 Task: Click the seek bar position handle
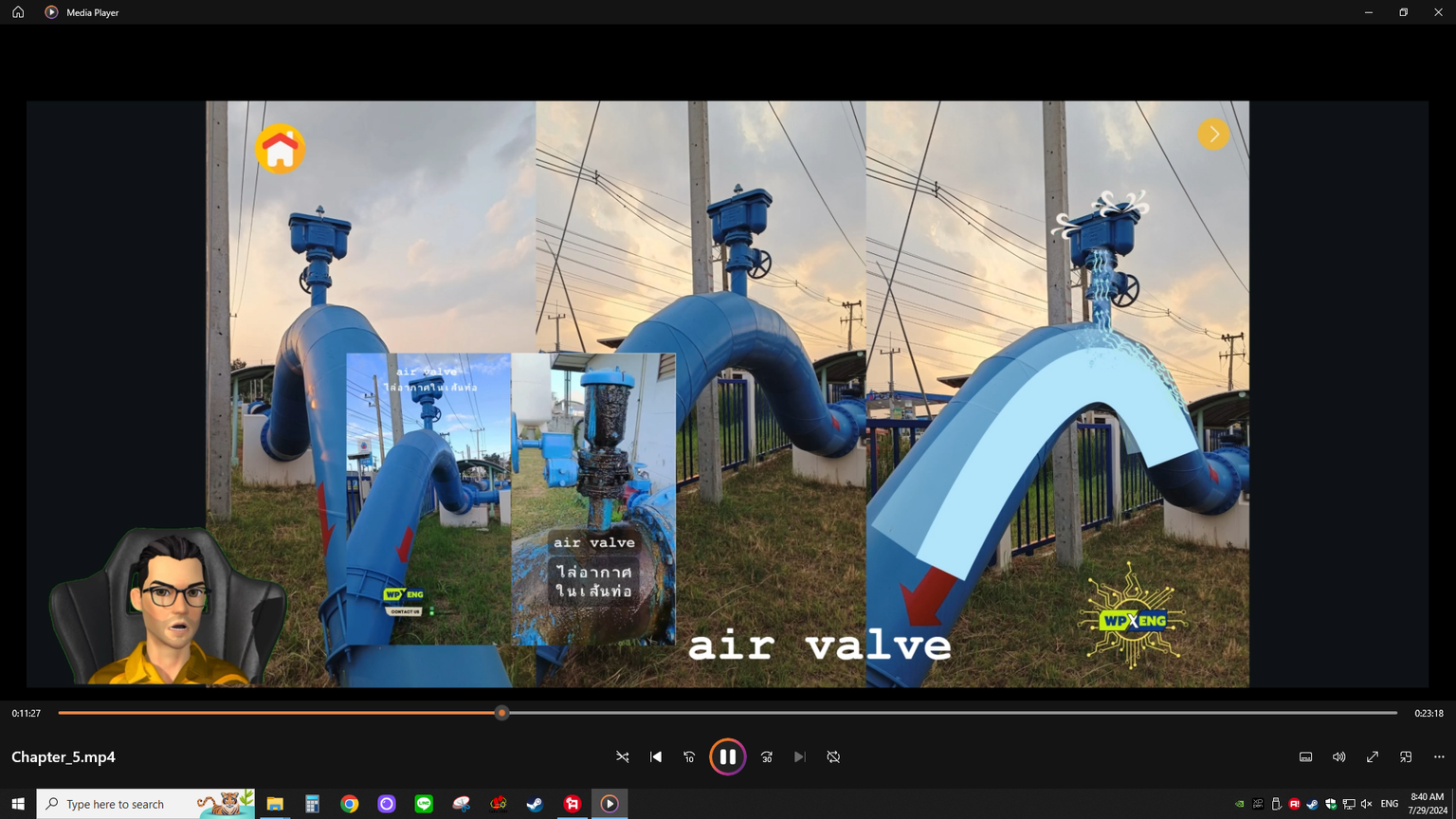coord(501,713)
